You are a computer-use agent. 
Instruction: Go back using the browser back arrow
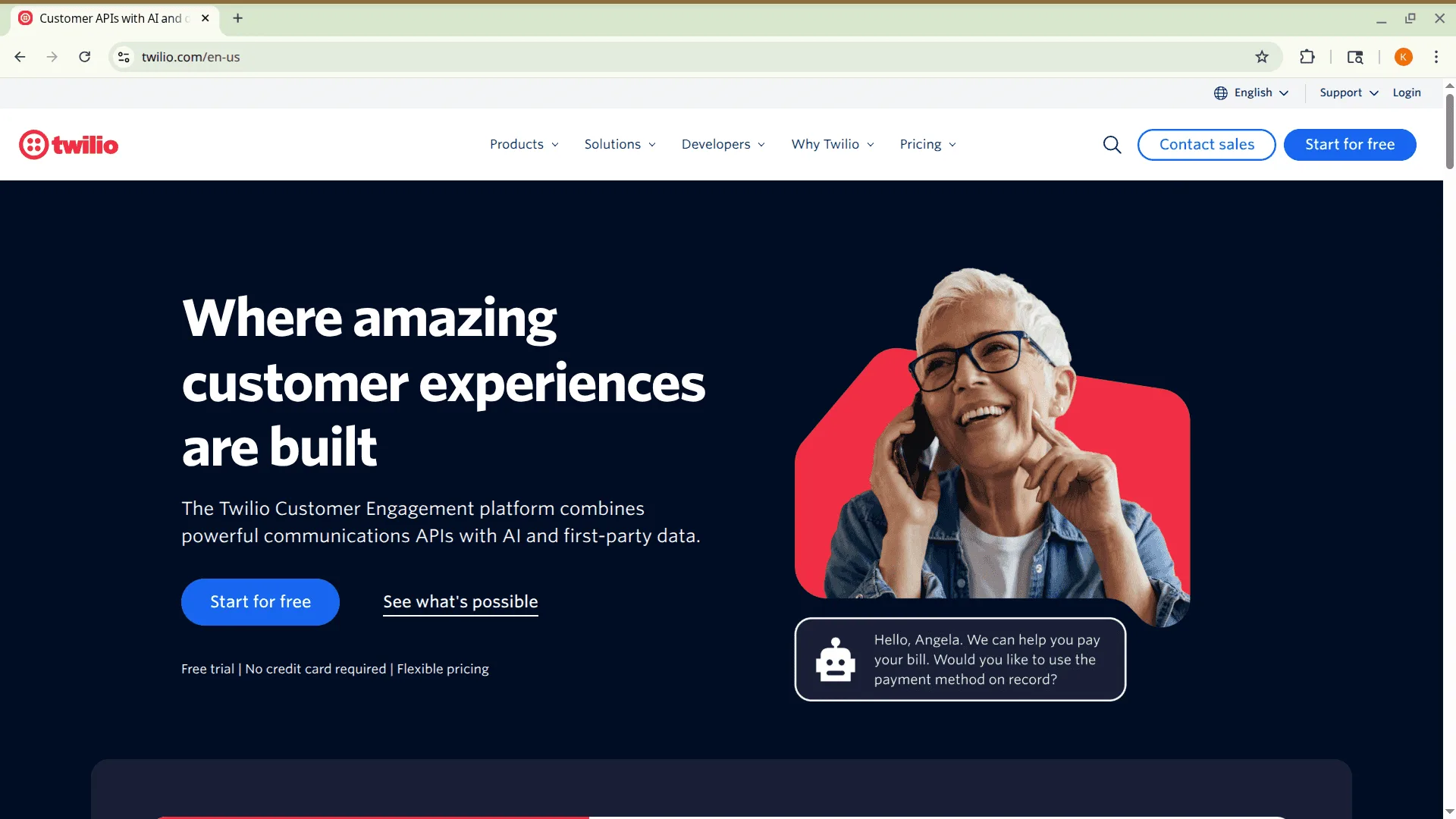point(20,57)
